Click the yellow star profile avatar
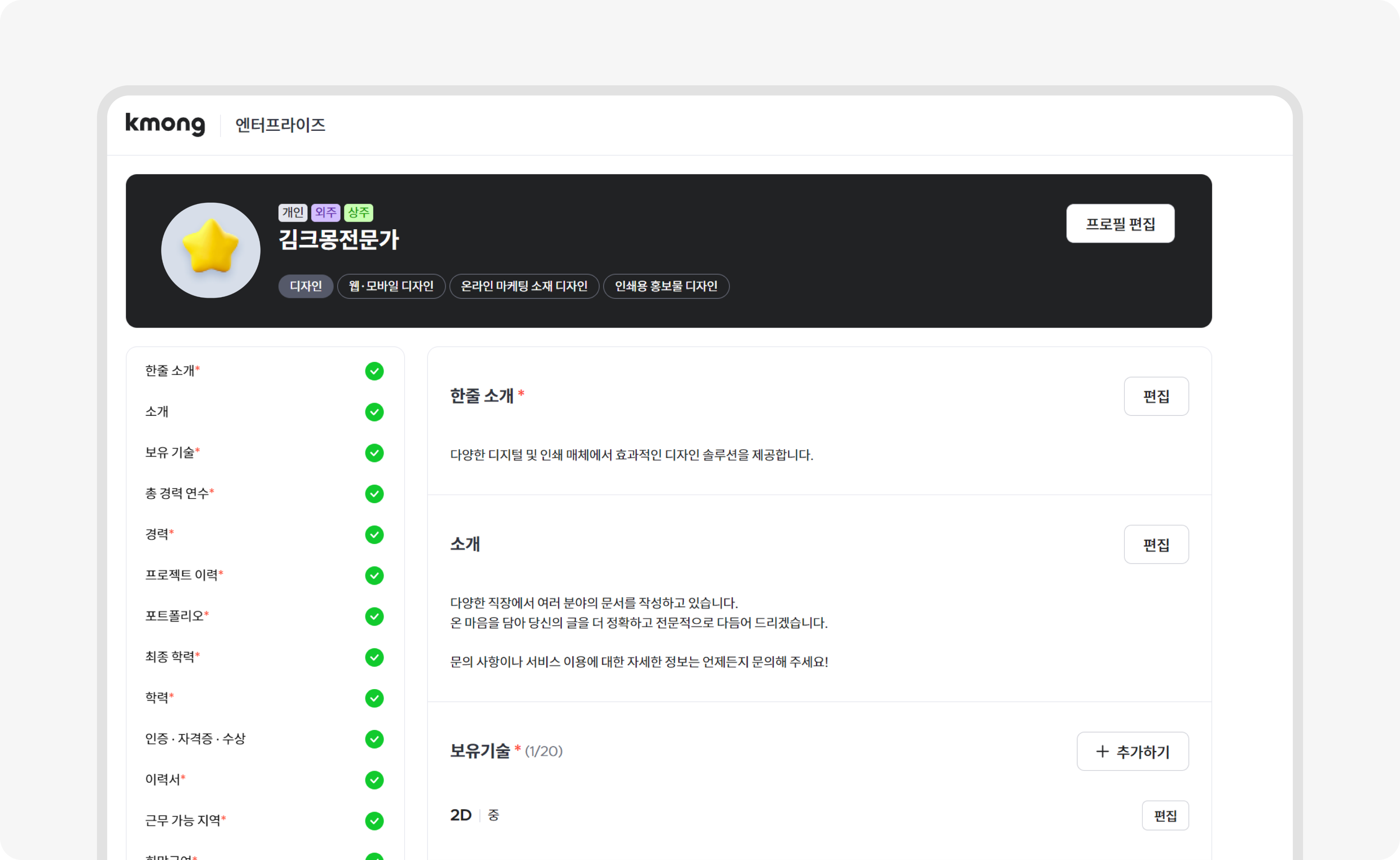 [x=210, y=250]
